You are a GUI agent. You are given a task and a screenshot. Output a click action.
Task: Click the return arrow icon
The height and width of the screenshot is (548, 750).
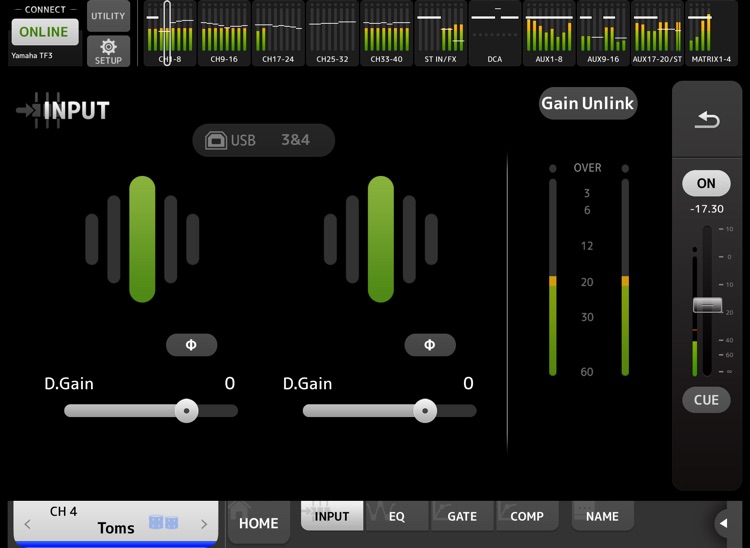[x=707, y=120]
